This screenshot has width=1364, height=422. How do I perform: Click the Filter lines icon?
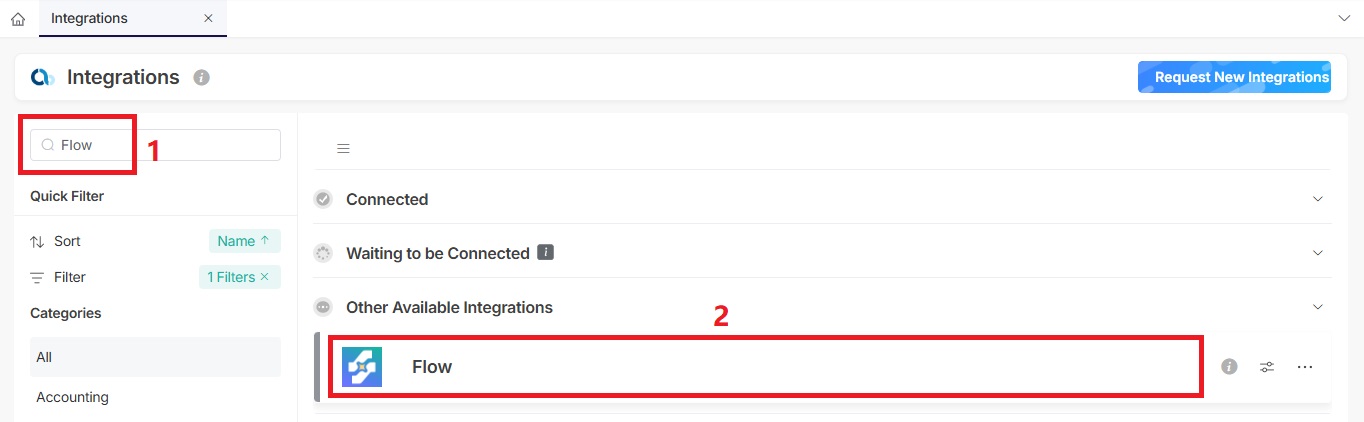[37, 277]
